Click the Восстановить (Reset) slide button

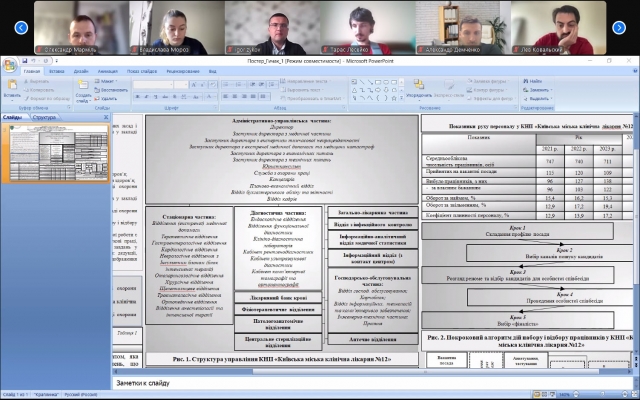coord(111,90)
